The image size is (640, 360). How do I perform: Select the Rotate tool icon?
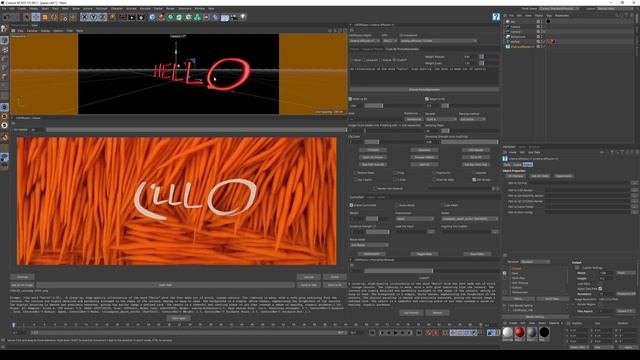(x=54, y=17)
